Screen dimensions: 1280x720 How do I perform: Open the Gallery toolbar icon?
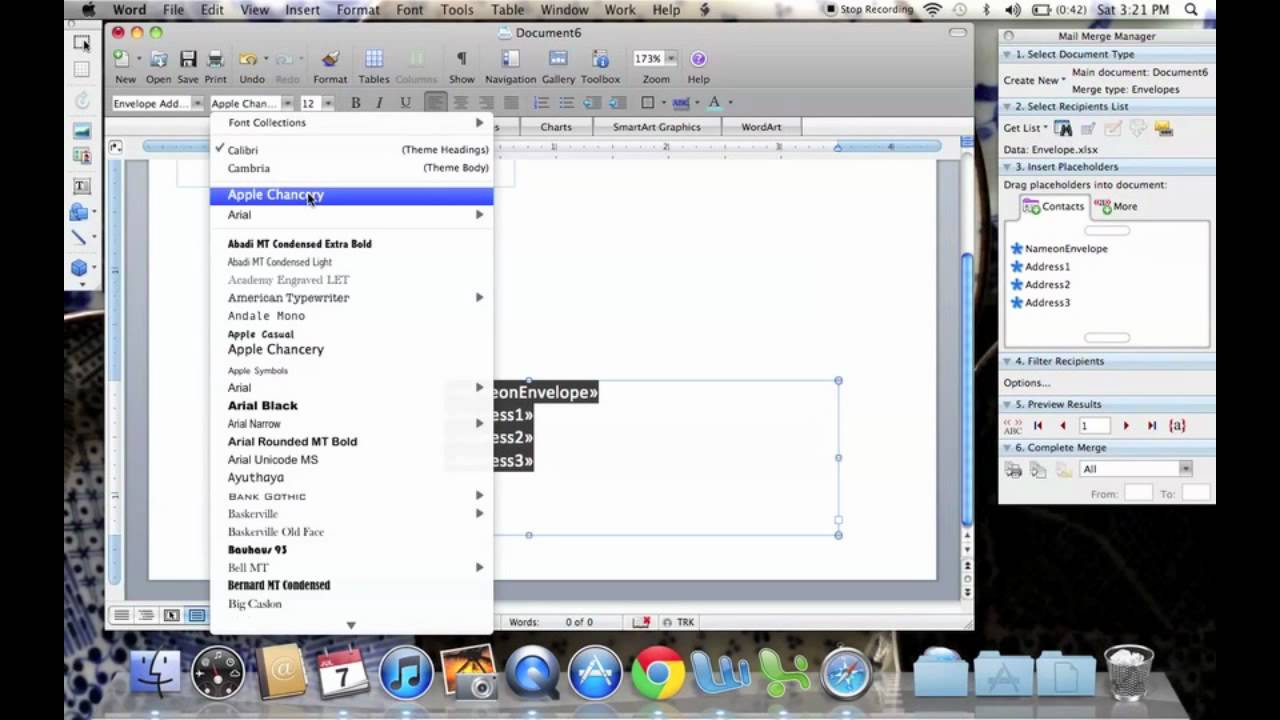(x=558, y=60)
